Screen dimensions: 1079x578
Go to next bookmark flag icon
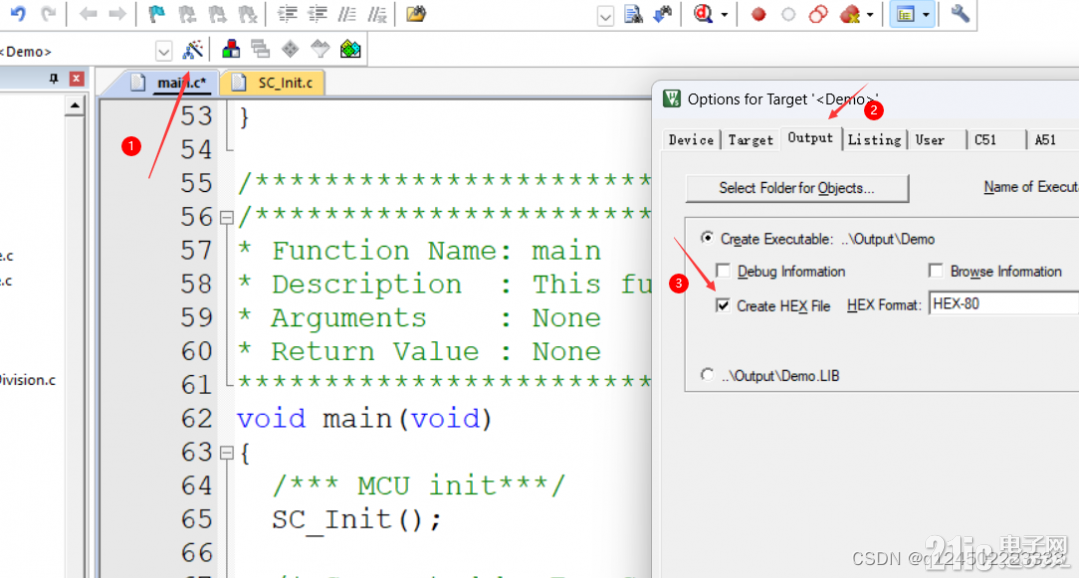(x=217, y=14)
